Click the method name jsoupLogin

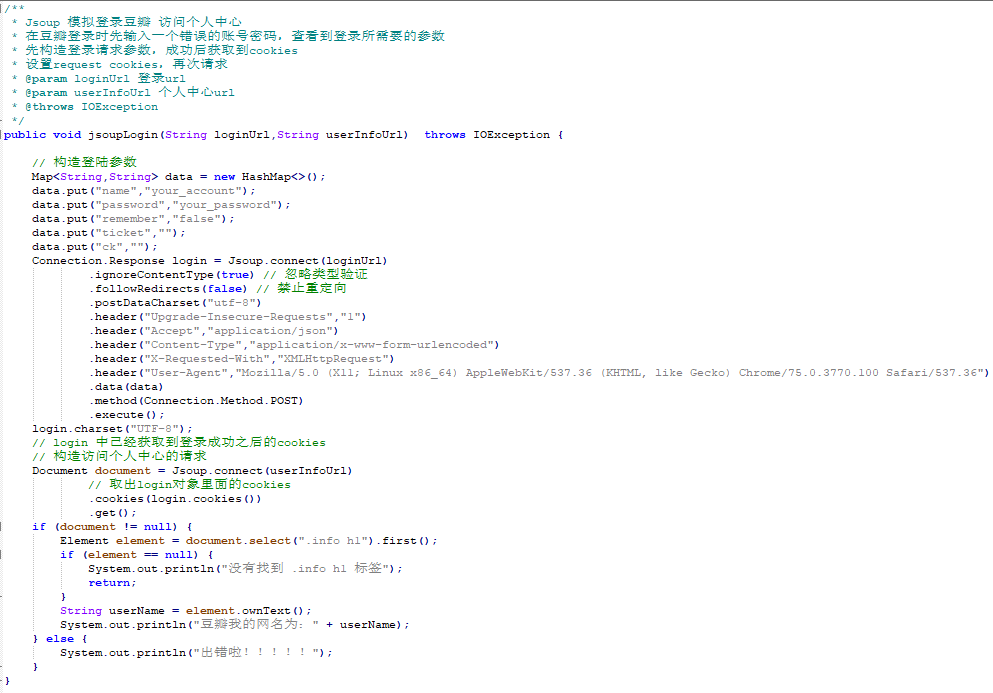[x=123, y=135]
